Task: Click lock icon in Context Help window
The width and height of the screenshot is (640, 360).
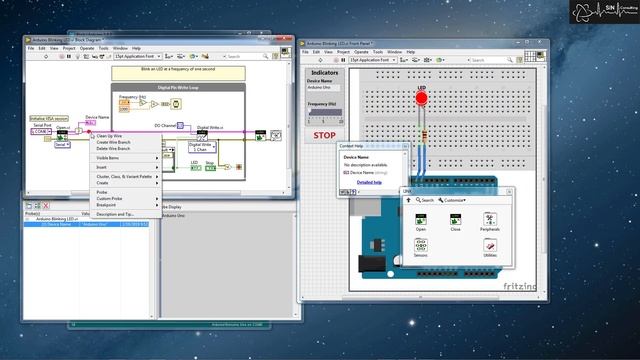Action: pyautogui.click(x=348, y=192)
